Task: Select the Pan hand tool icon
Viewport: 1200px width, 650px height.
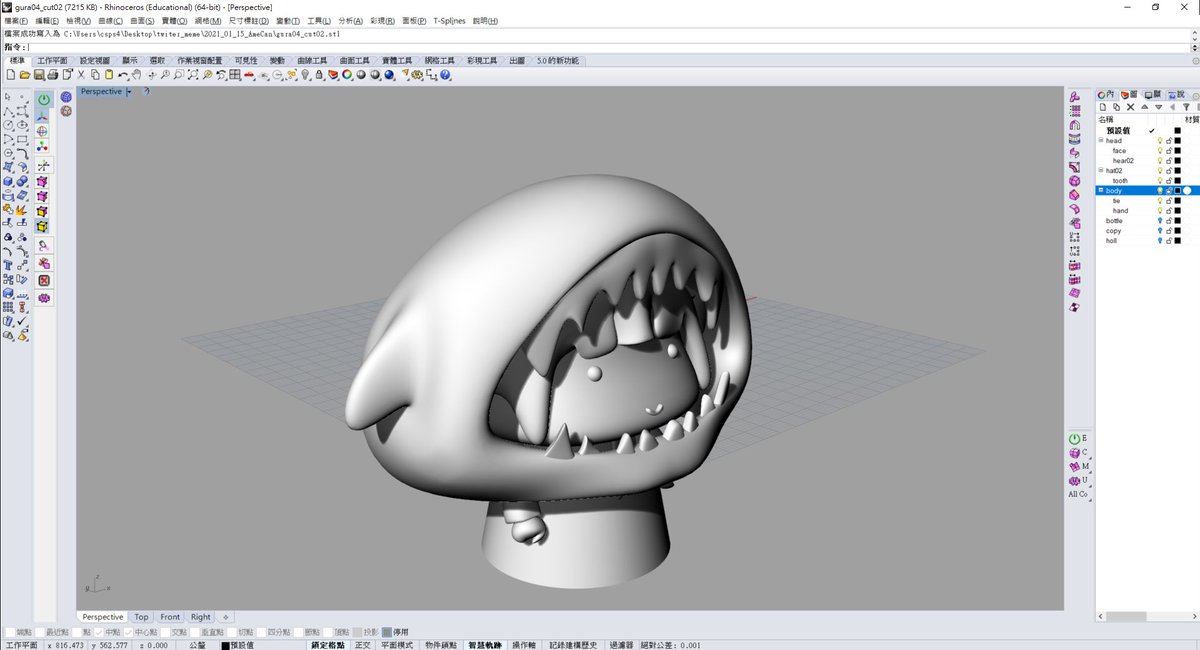Action: pyautogui.click(x=136, y=75)
